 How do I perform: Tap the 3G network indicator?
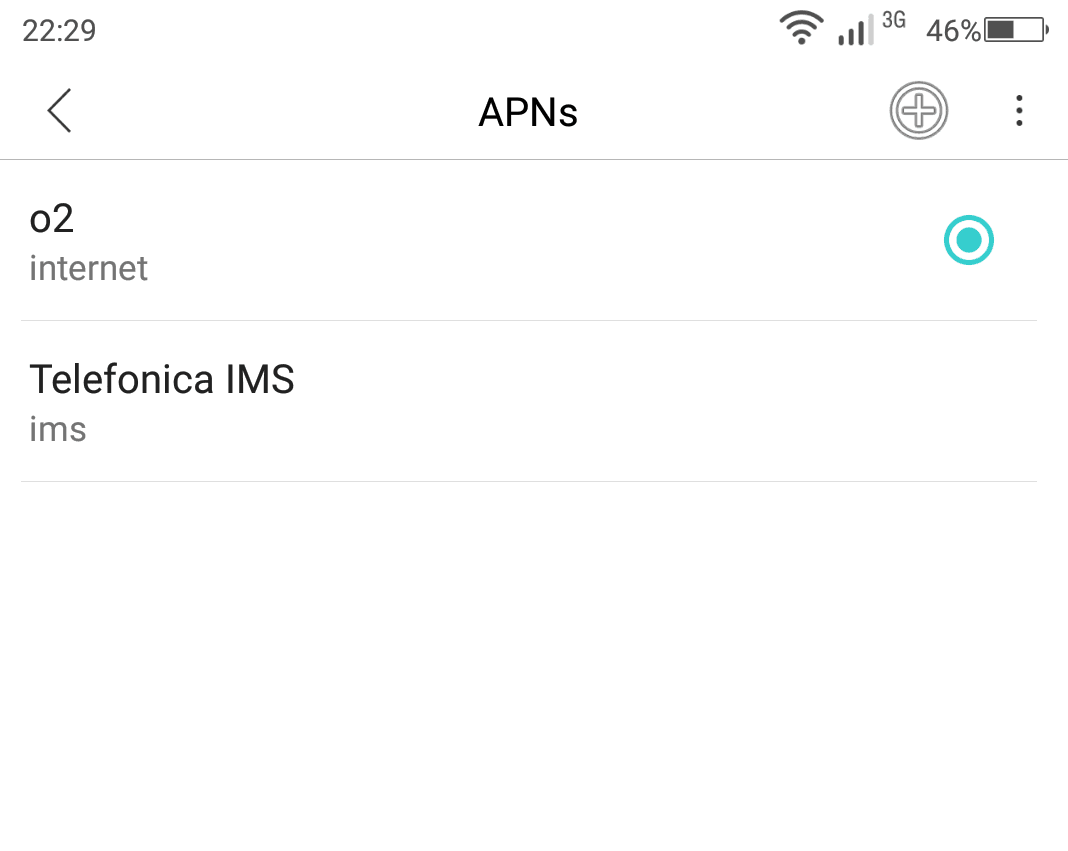894,20
